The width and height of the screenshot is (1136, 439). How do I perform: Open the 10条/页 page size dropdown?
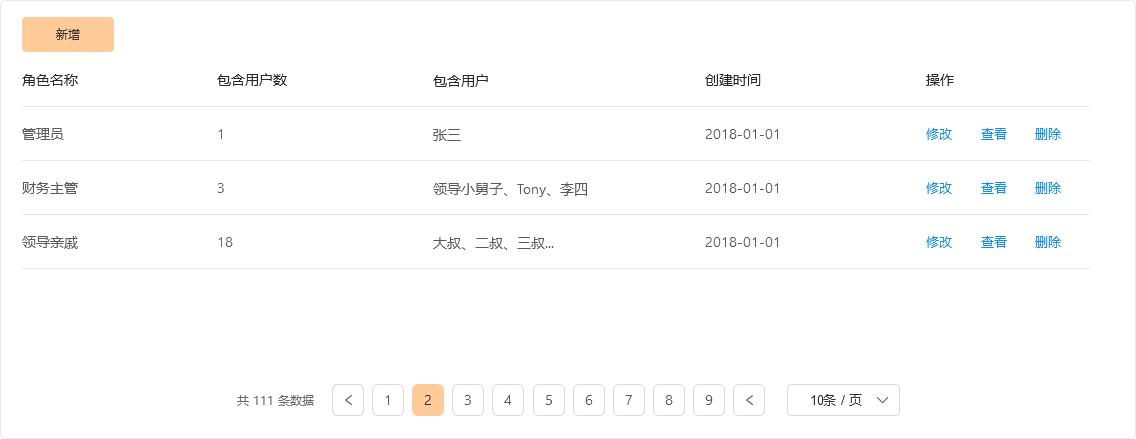coord(843,400)
